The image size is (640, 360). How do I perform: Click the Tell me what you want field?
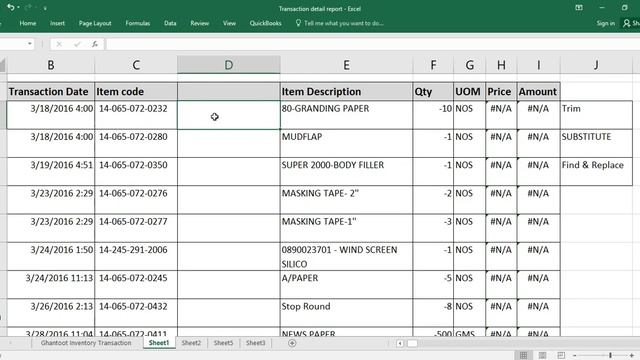[339, 23]
